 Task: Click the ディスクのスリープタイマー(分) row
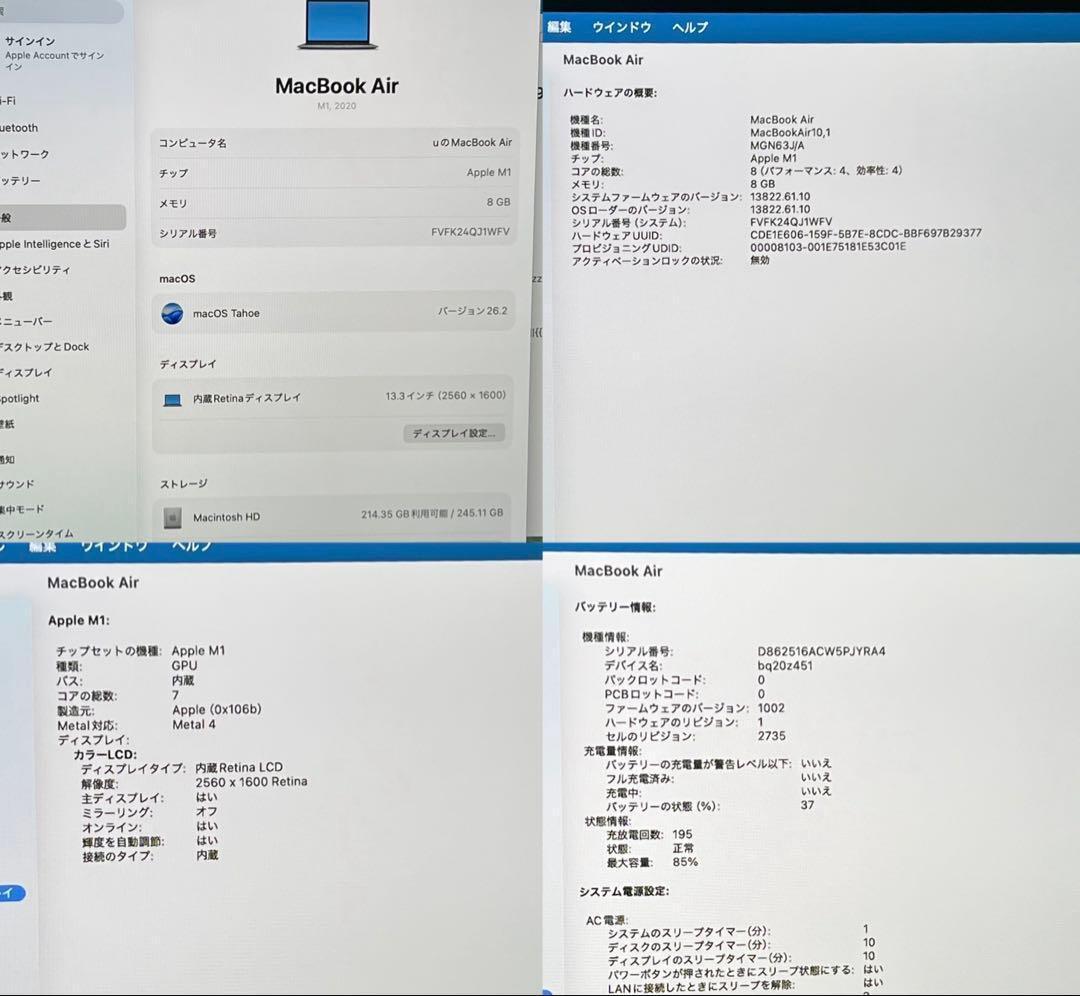pyautogui.click(x=741, y=944)
